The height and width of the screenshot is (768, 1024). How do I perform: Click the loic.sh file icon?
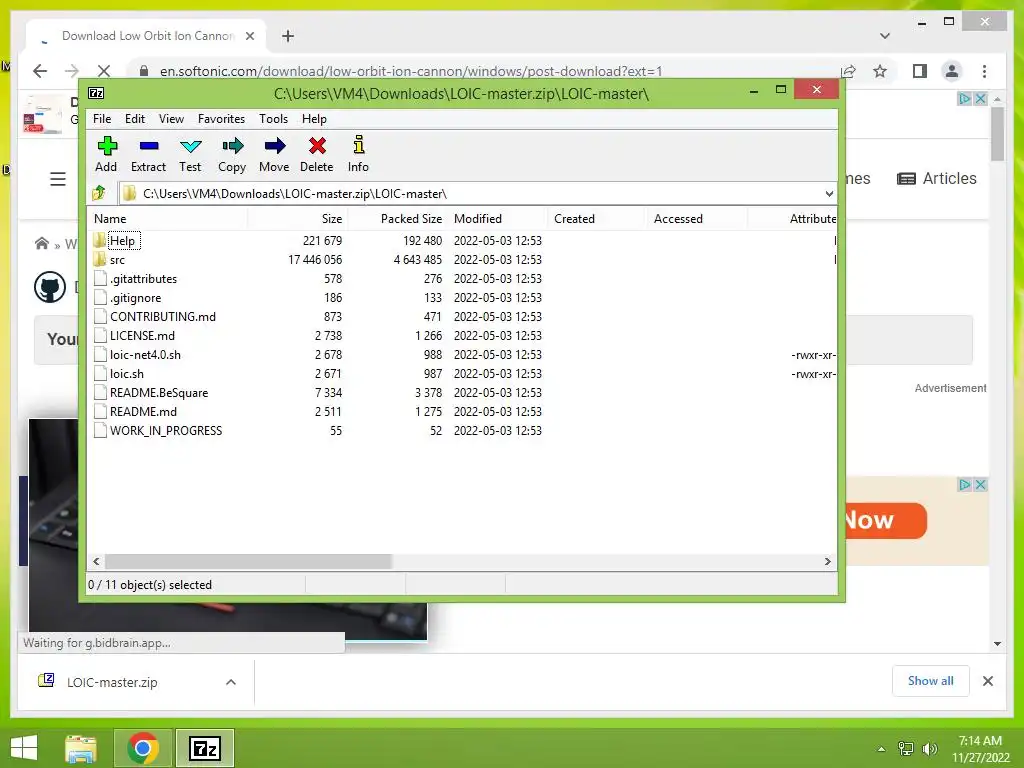[x=100, y=374]
